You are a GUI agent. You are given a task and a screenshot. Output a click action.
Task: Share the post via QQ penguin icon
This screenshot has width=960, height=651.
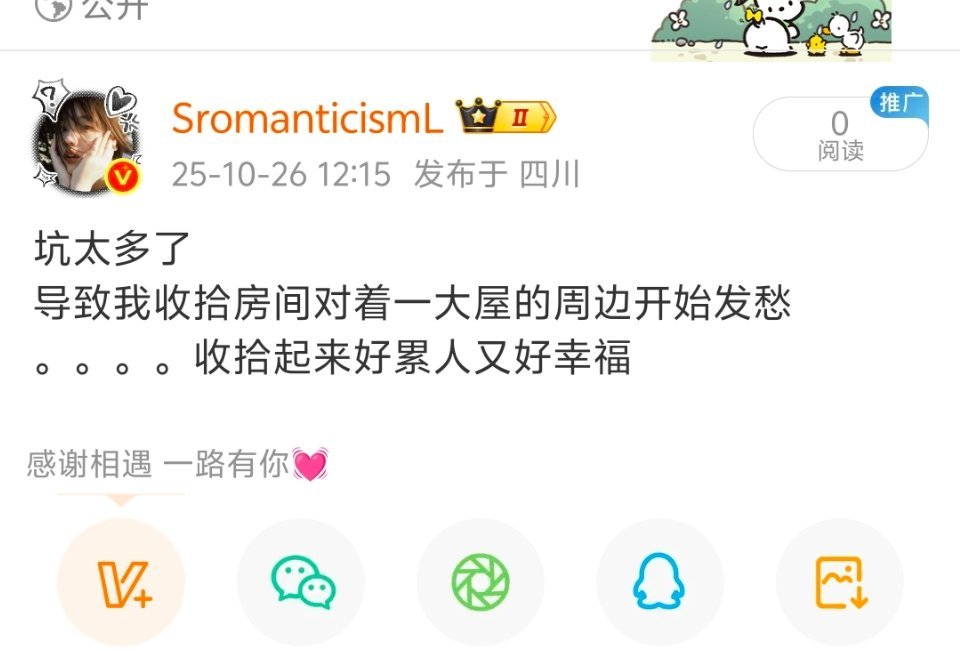660,582
